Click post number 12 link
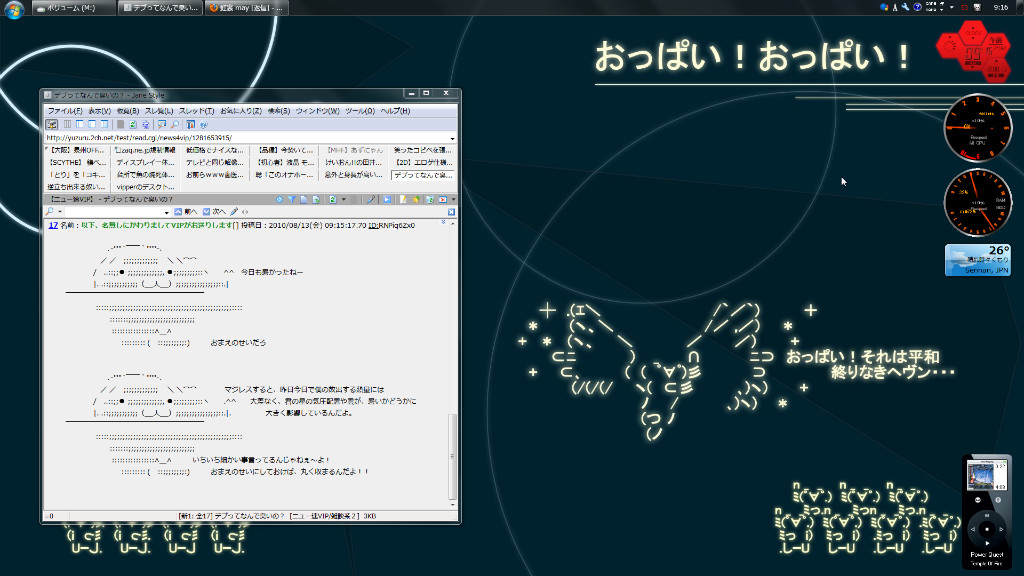 (54, 225)
